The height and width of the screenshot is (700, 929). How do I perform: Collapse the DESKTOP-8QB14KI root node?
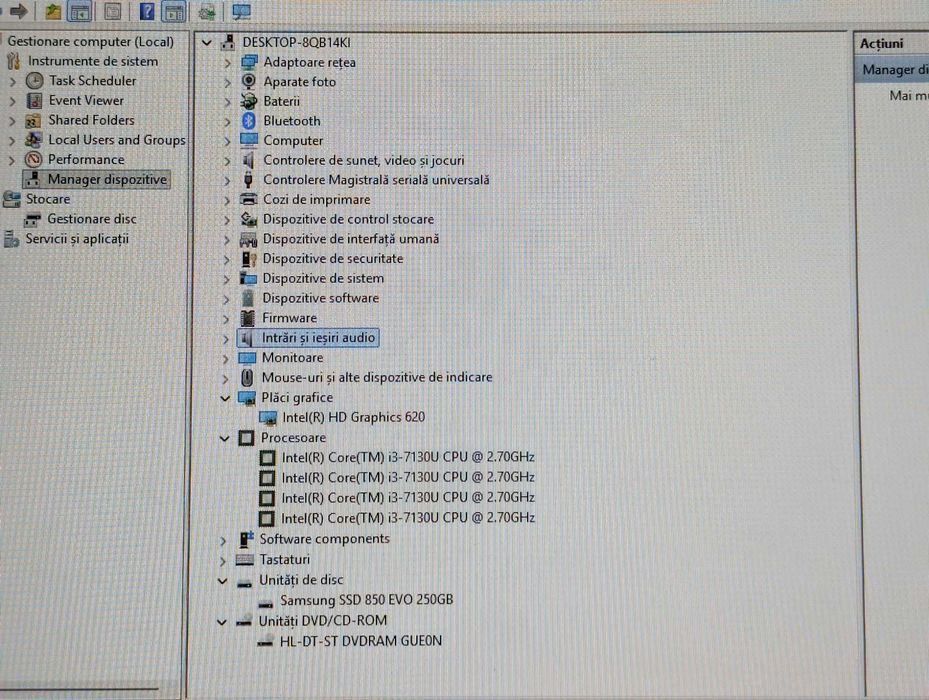pos(207,43)
